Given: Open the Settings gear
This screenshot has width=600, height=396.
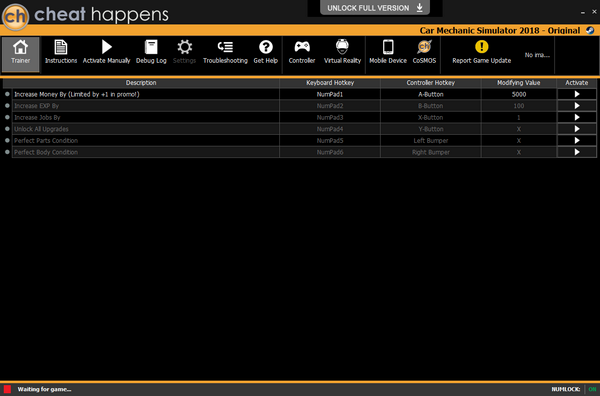Looking at the screenshot, I should (184, 52).
